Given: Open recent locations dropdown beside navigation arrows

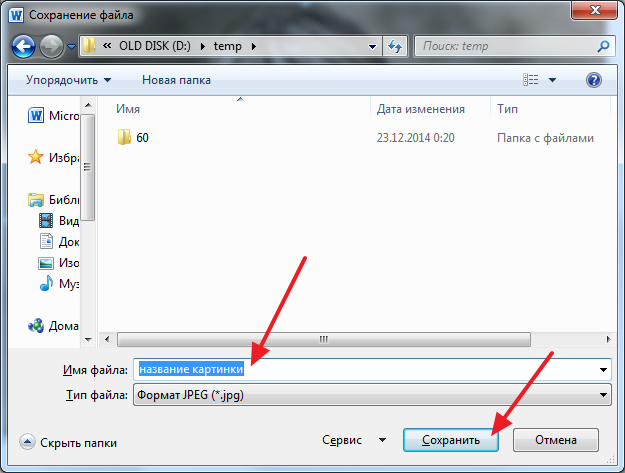Looking at the screenshot, I should point(71,47).
